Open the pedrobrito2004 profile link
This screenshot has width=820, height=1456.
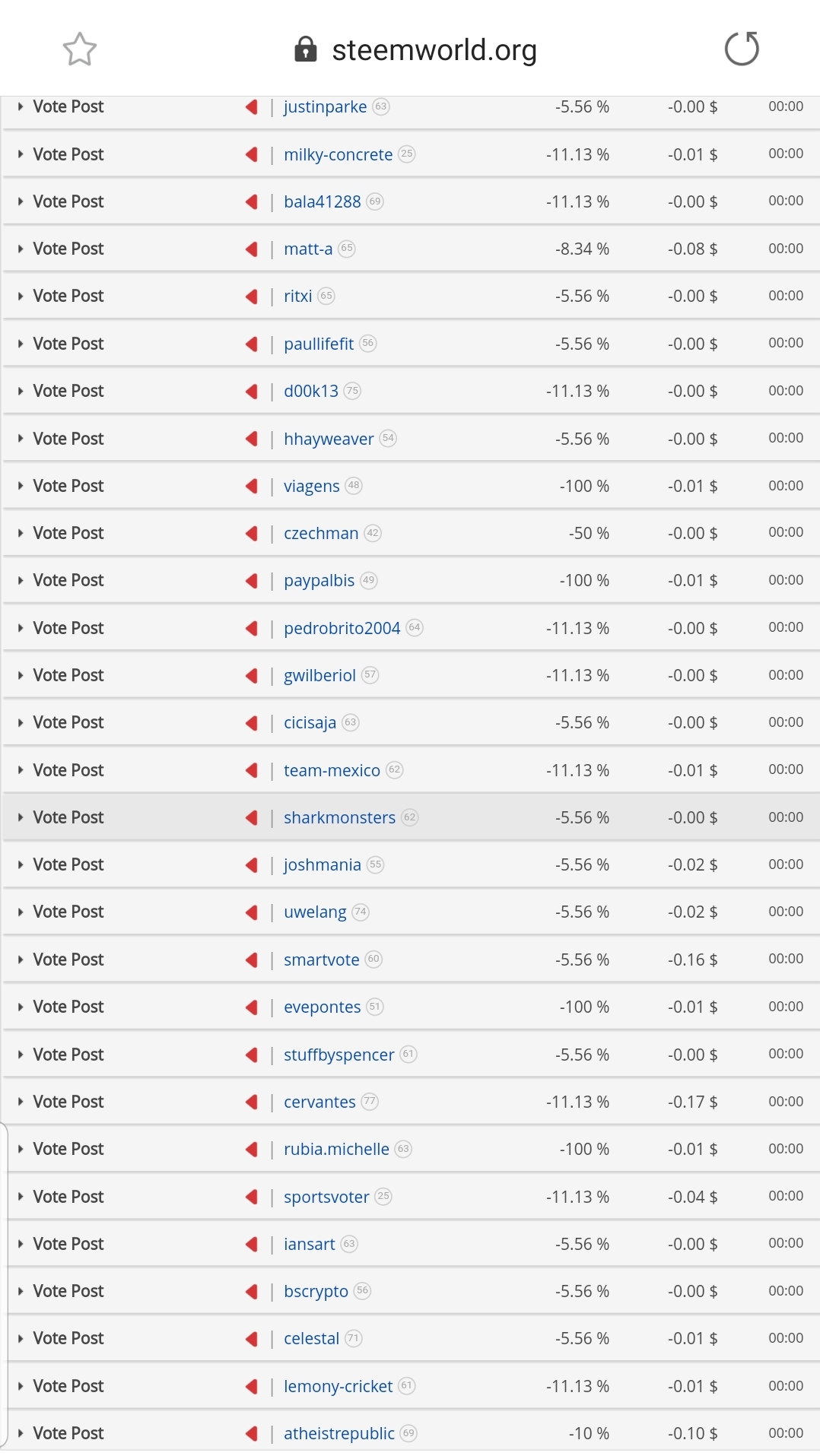(x=342, y=628)
